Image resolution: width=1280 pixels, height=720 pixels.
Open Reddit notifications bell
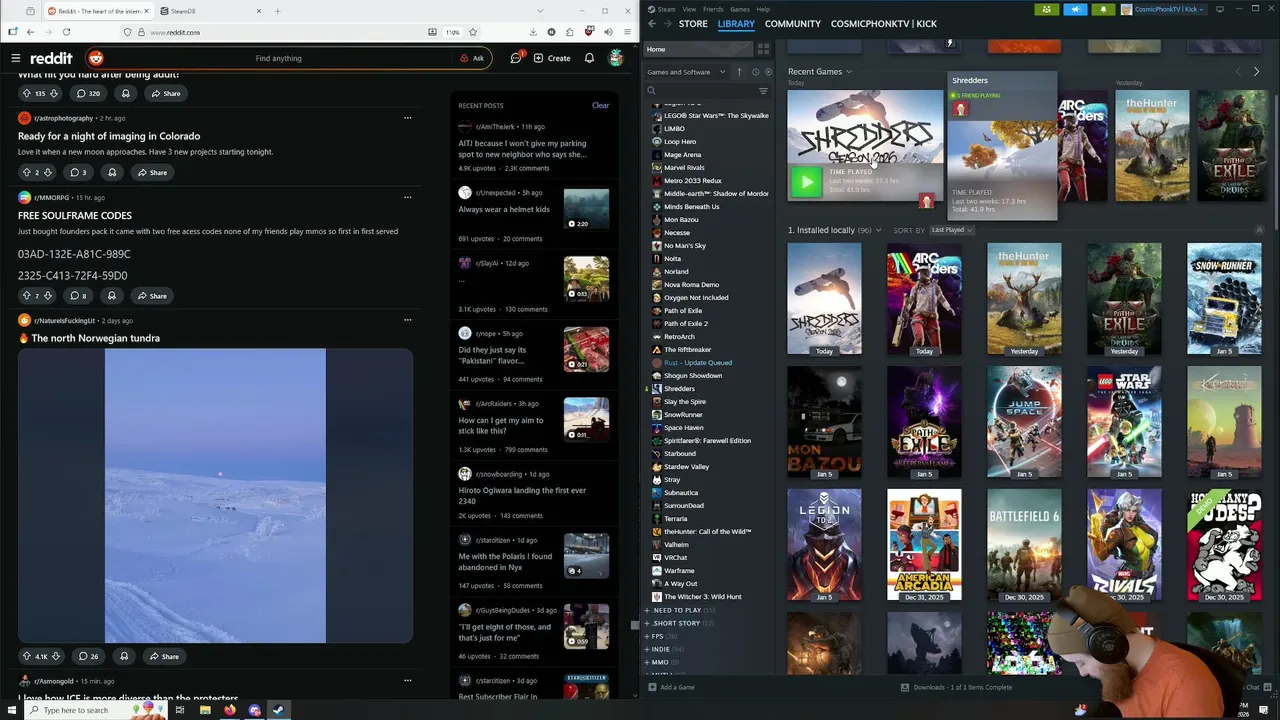(589, 58)
